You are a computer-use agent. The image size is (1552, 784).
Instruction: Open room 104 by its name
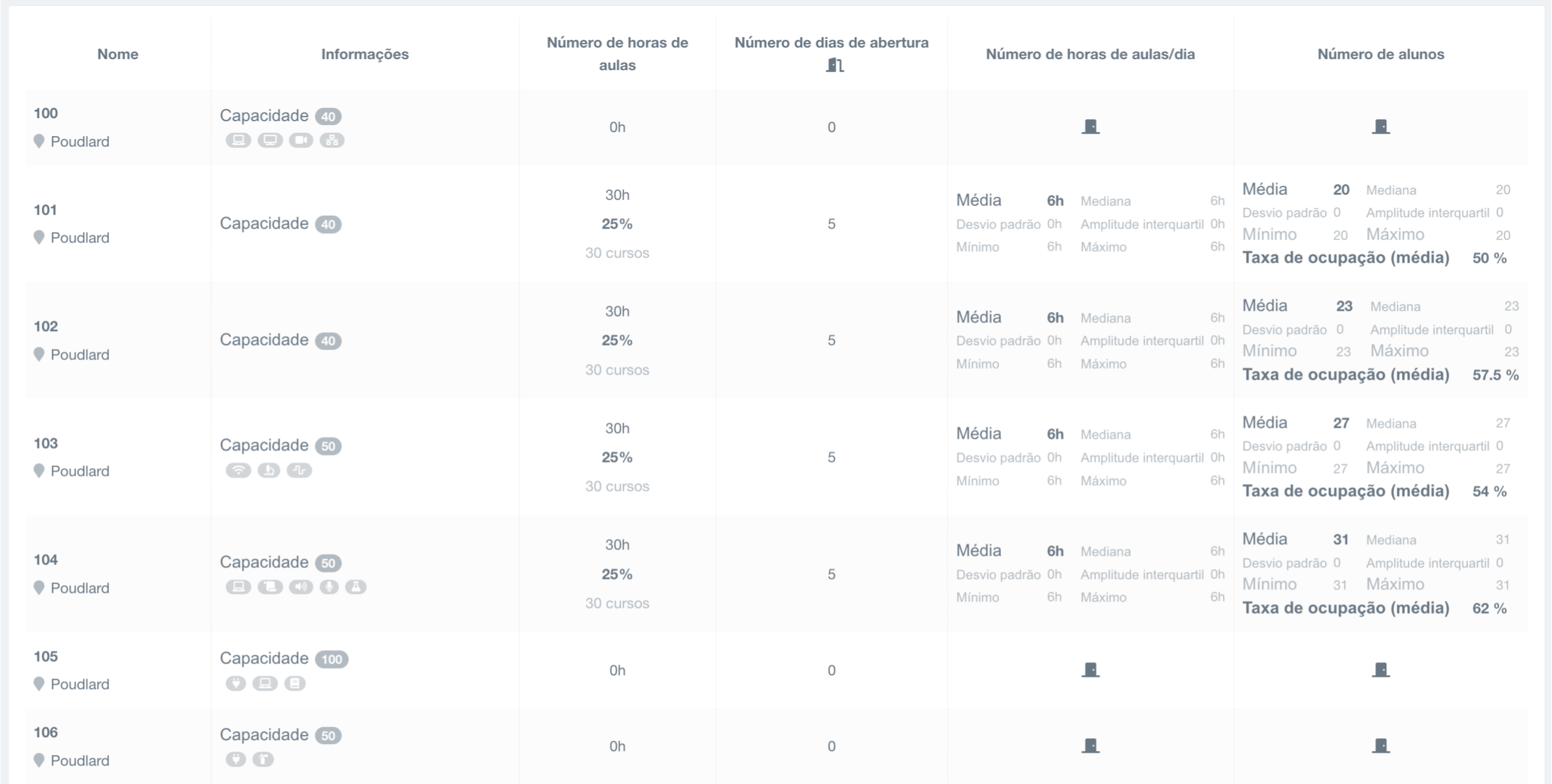click(x=45, y=559)
